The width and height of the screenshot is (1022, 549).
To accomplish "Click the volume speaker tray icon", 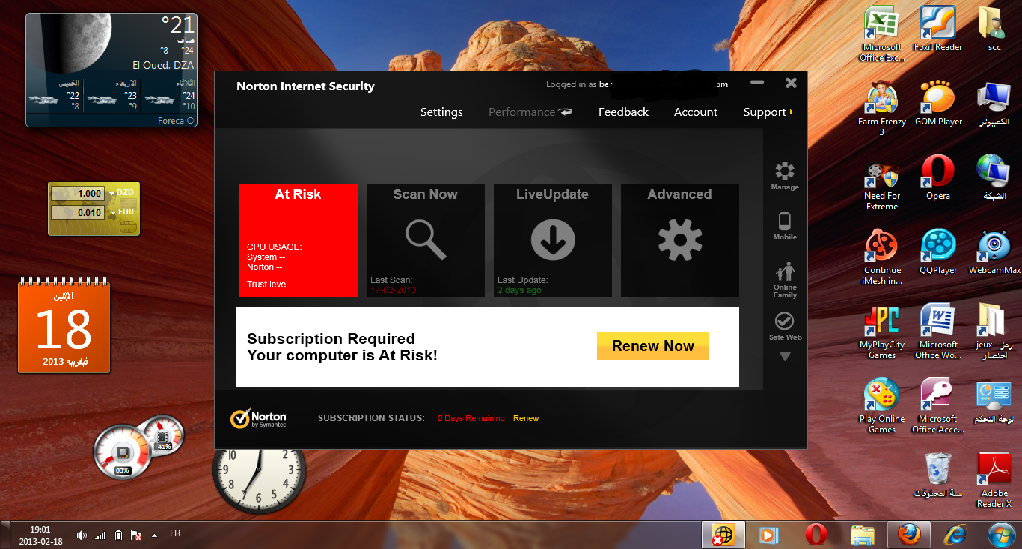I will tap(81, 535).
